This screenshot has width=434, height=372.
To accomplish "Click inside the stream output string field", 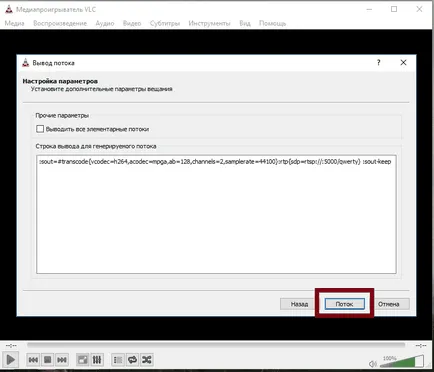I will click(216, 214).
